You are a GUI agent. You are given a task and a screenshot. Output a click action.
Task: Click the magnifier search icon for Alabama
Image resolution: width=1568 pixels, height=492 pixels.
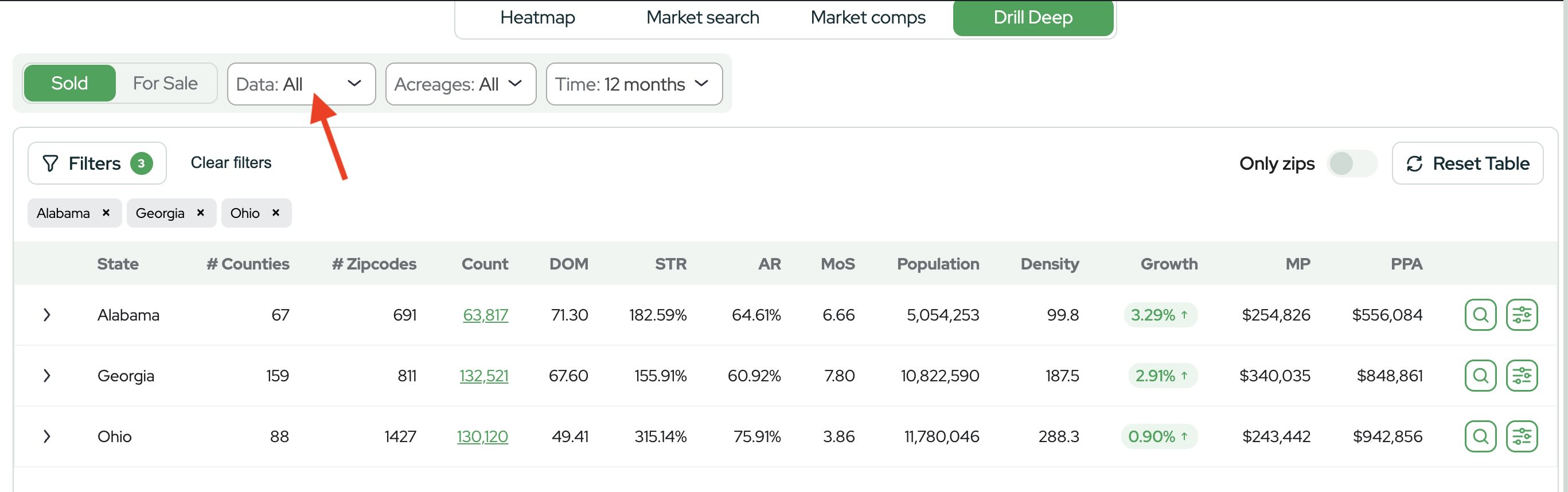[1480, 315]
